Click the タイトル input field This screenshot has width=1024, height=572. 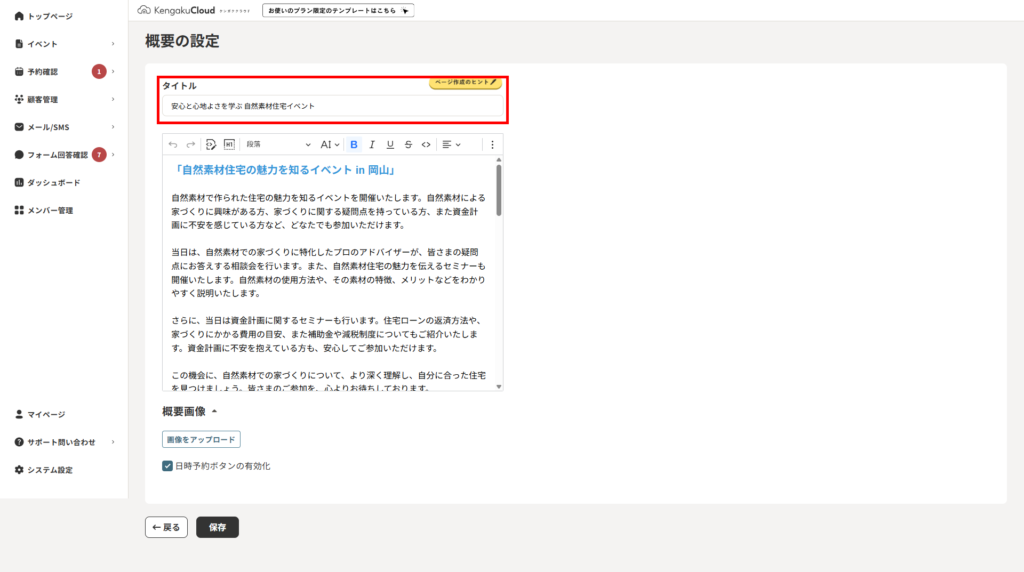(333, 106)
